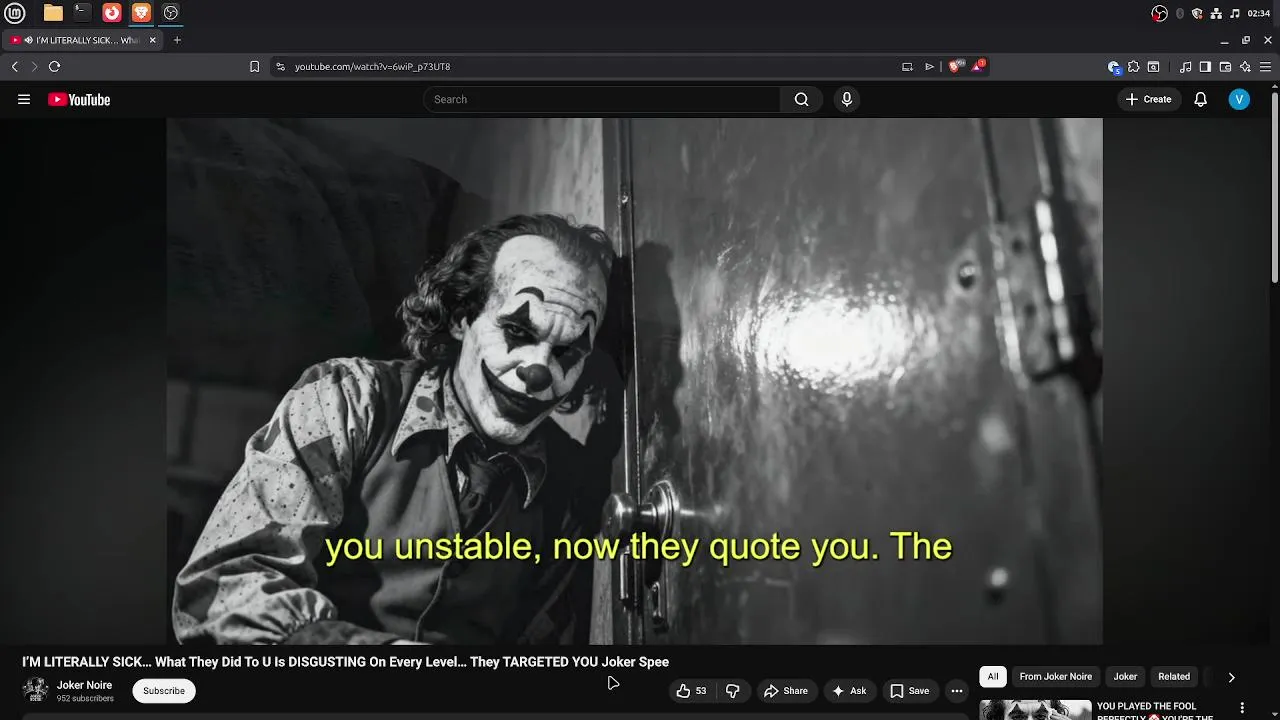Save the video with the Save button

coord(909,691)
